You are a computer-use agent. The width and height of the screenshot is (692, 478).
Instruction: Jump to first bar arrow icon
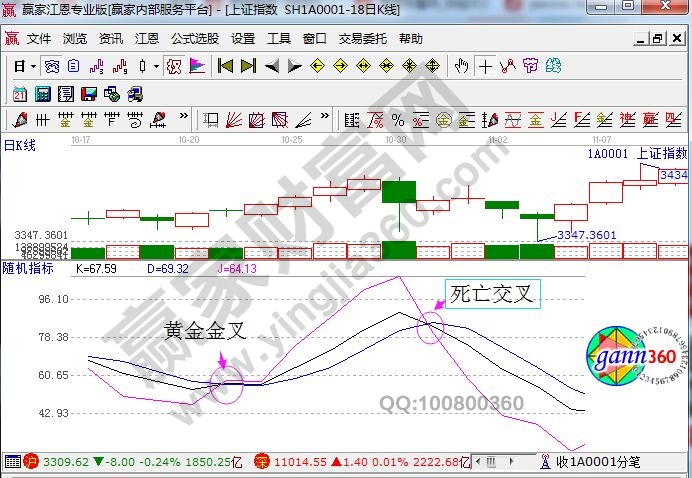[225, 67]
